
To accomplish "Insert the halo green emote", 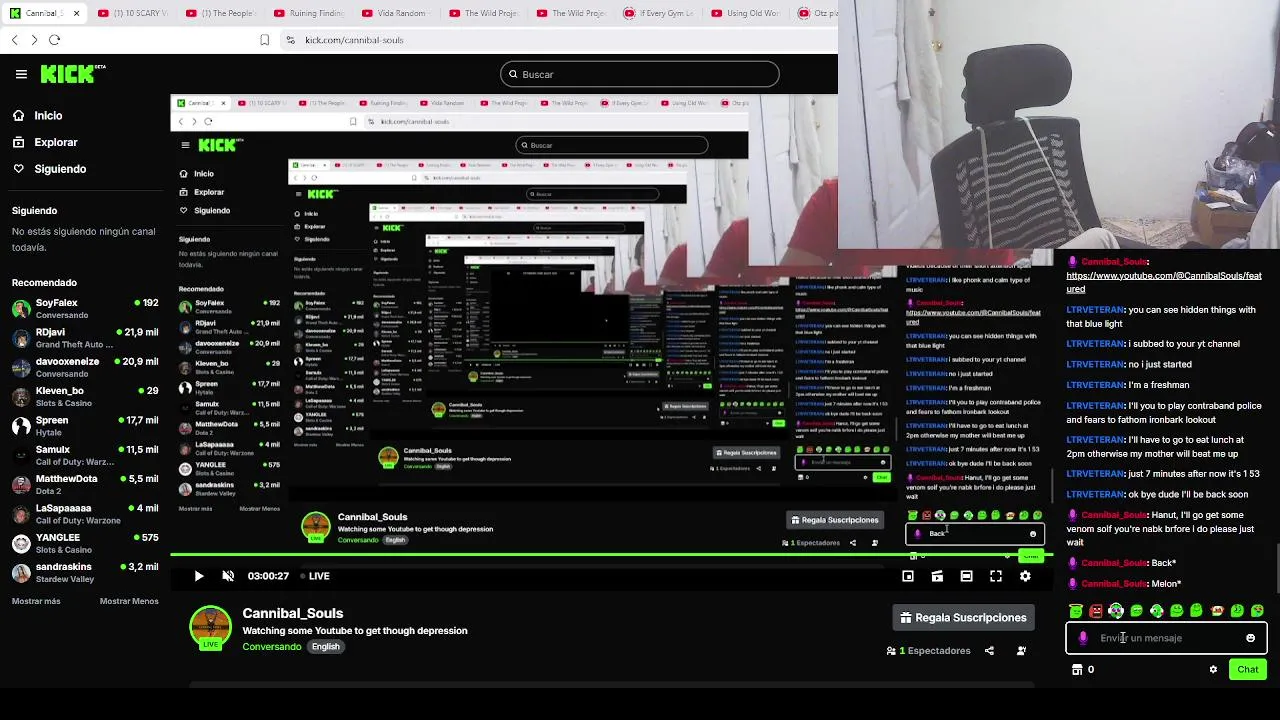I will (x=1076, y=610).
